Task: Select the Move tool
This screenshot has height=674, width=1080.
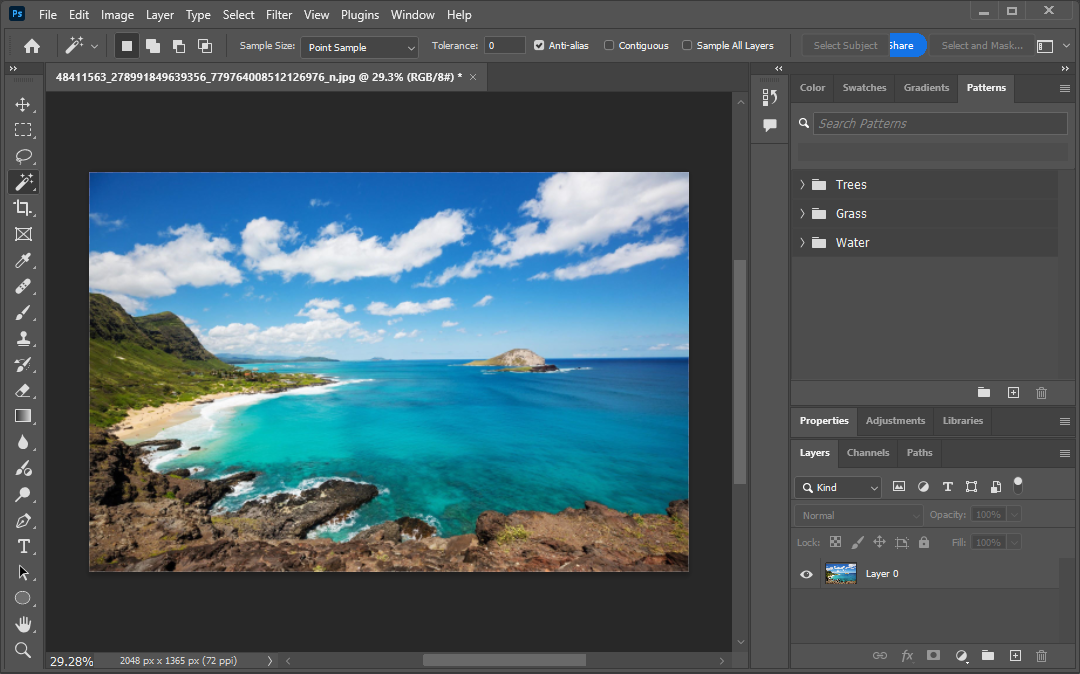Action: [23, 105]
